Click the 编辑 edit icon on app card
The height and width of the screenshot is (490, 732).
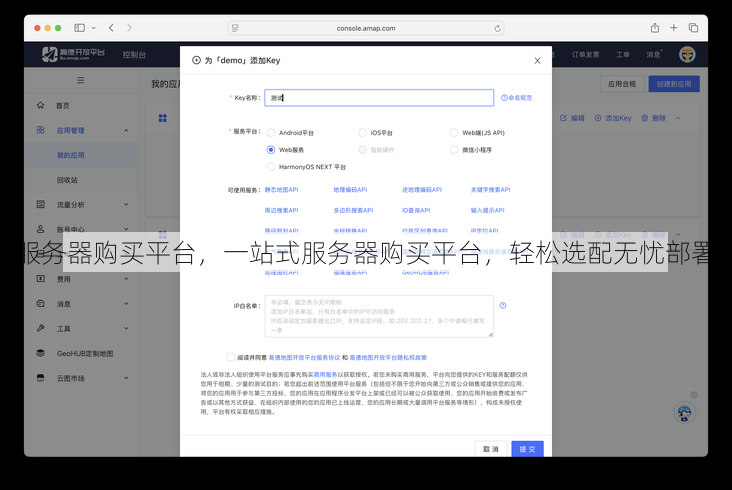coord(563,118)
